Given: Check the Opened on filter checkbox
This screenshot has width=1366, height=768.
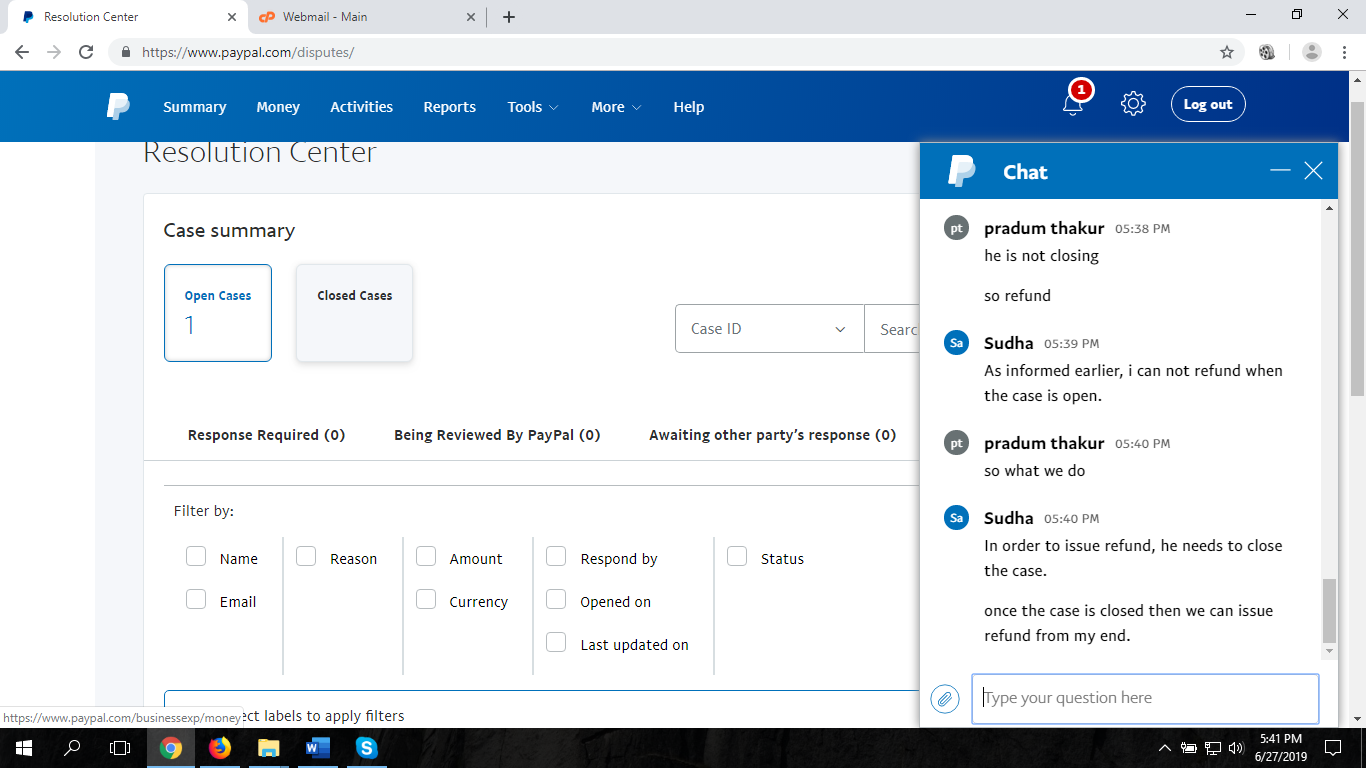Looking at the screenshot, I should [x=556, y=600].
